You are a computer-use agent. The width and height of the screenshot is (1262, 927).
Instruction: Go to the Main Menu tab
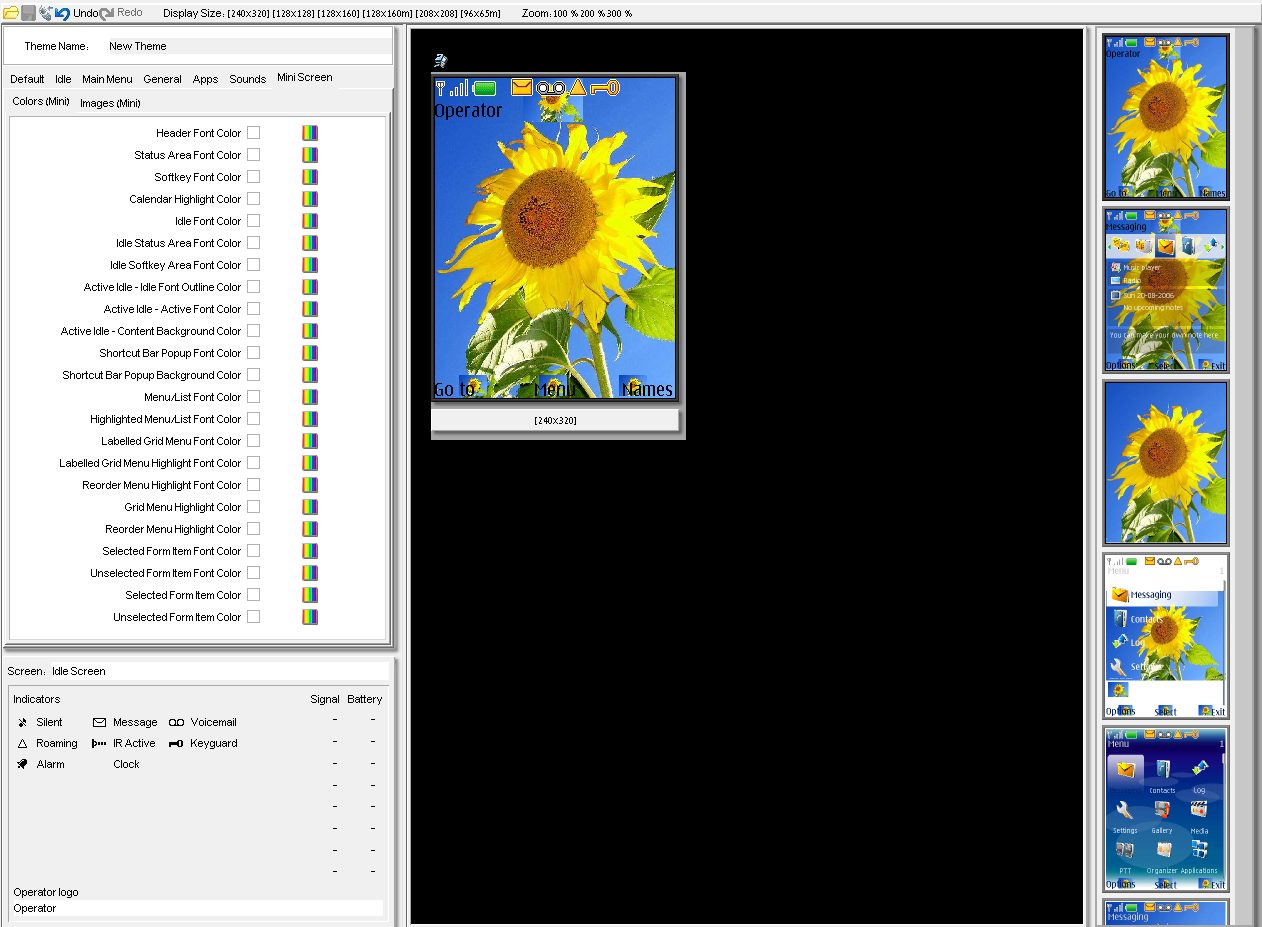pyautogui.click(x=107, y=79)
